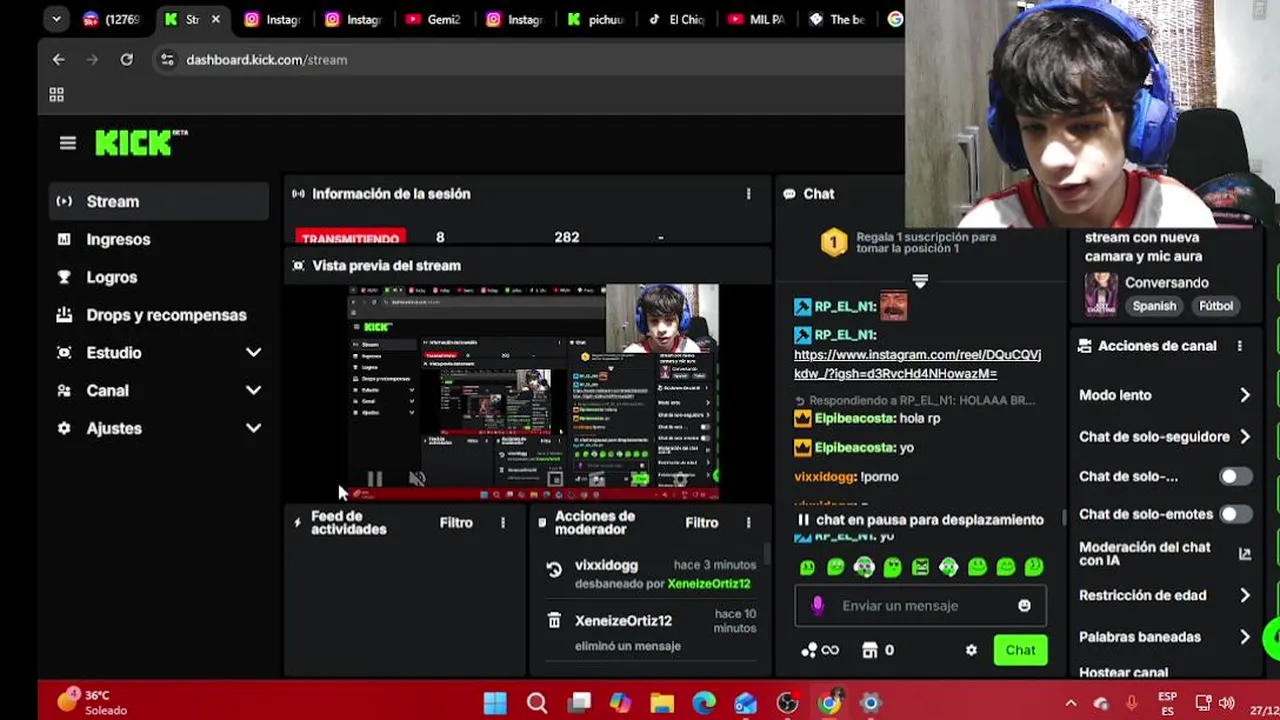1280x720 pixels.
Task: Click the undo unban icon beside vixxidogg
Action: [554, 570]
